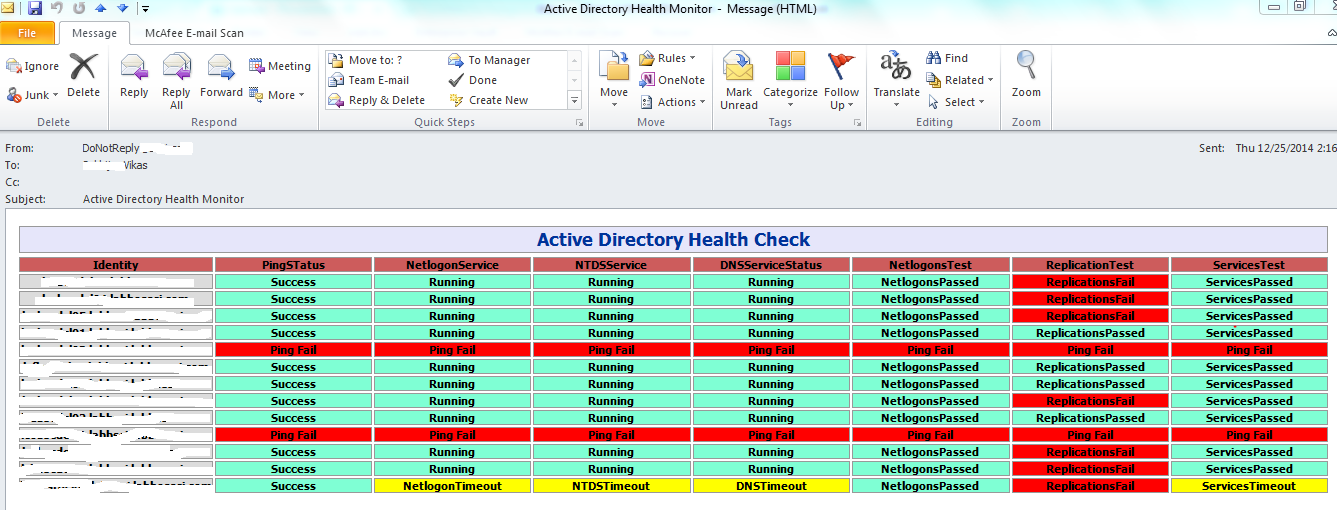Apply the Done quick step
Viewport: 1337px width, 510px height.
tap(472, 80)
